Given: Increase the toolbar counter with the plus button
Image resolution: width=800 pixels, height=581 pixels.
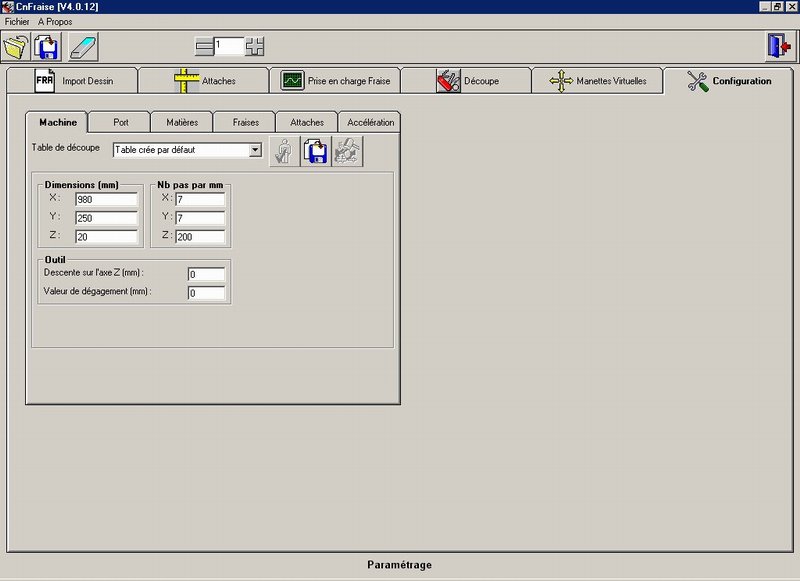Looking at the screenshot, I should [255, 47].
